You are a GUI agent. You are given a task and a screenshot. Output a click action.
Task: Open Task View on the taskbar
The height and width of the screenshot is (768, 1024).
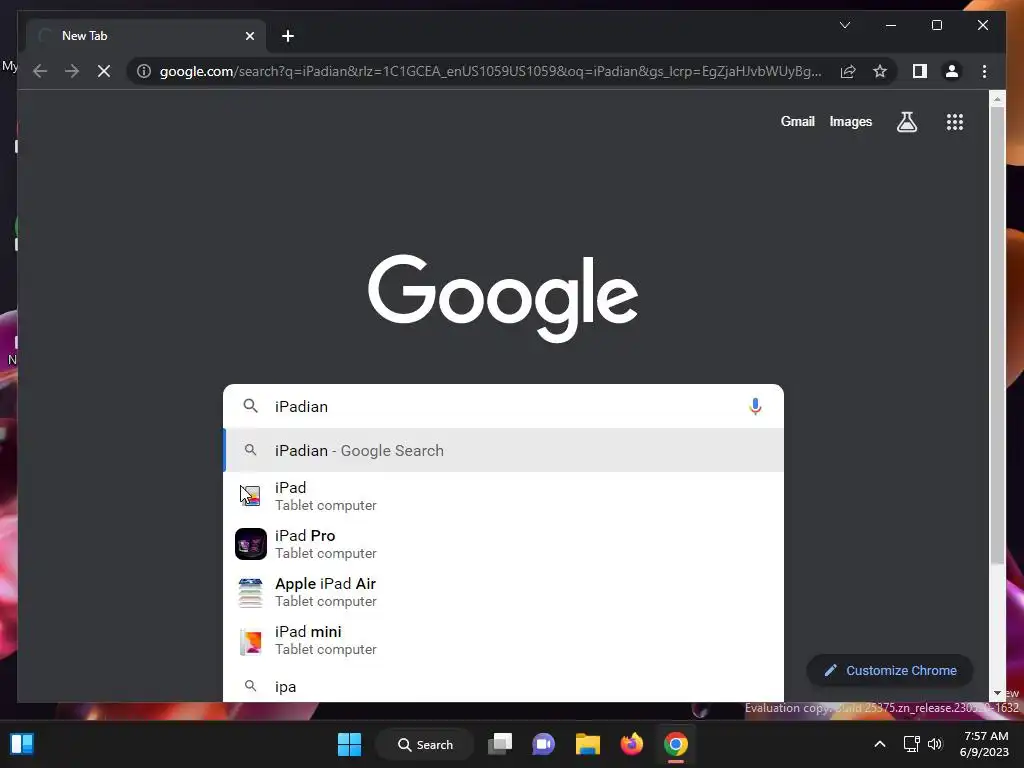click(500, 744)
